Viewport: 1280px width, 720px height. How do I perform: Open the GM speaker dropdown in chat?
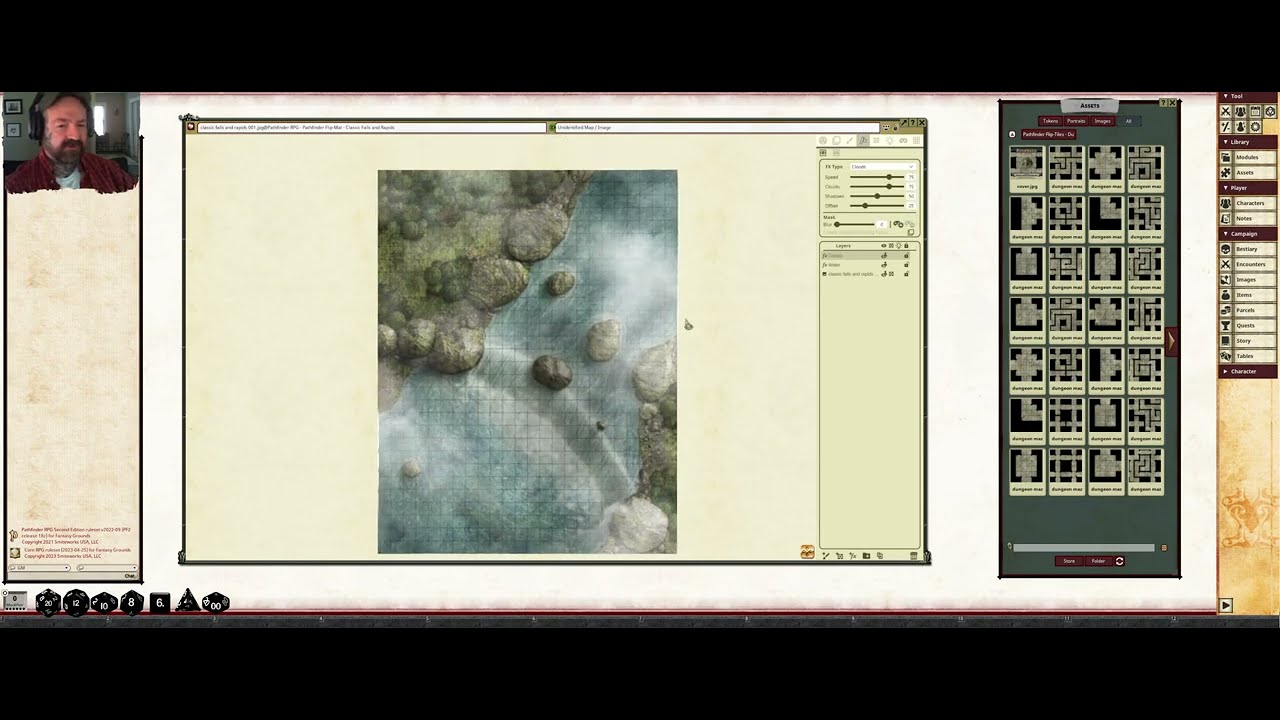pyautogui.click(x=38, y=568)
